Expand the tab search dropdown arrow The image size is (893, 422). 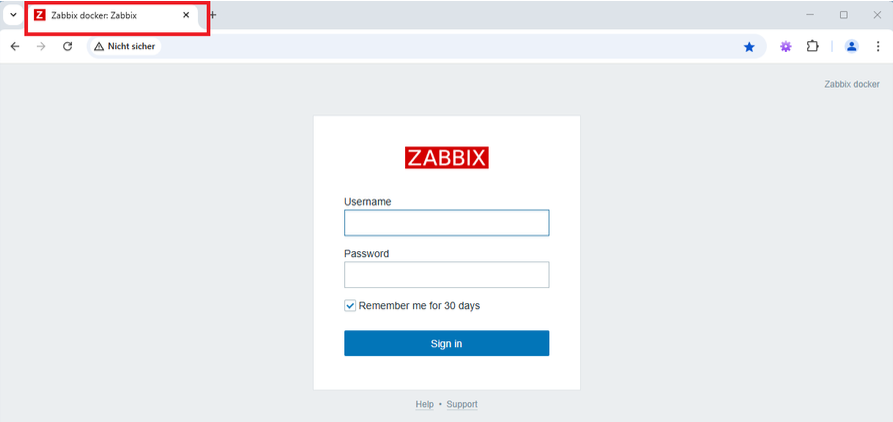click(13, 15)
